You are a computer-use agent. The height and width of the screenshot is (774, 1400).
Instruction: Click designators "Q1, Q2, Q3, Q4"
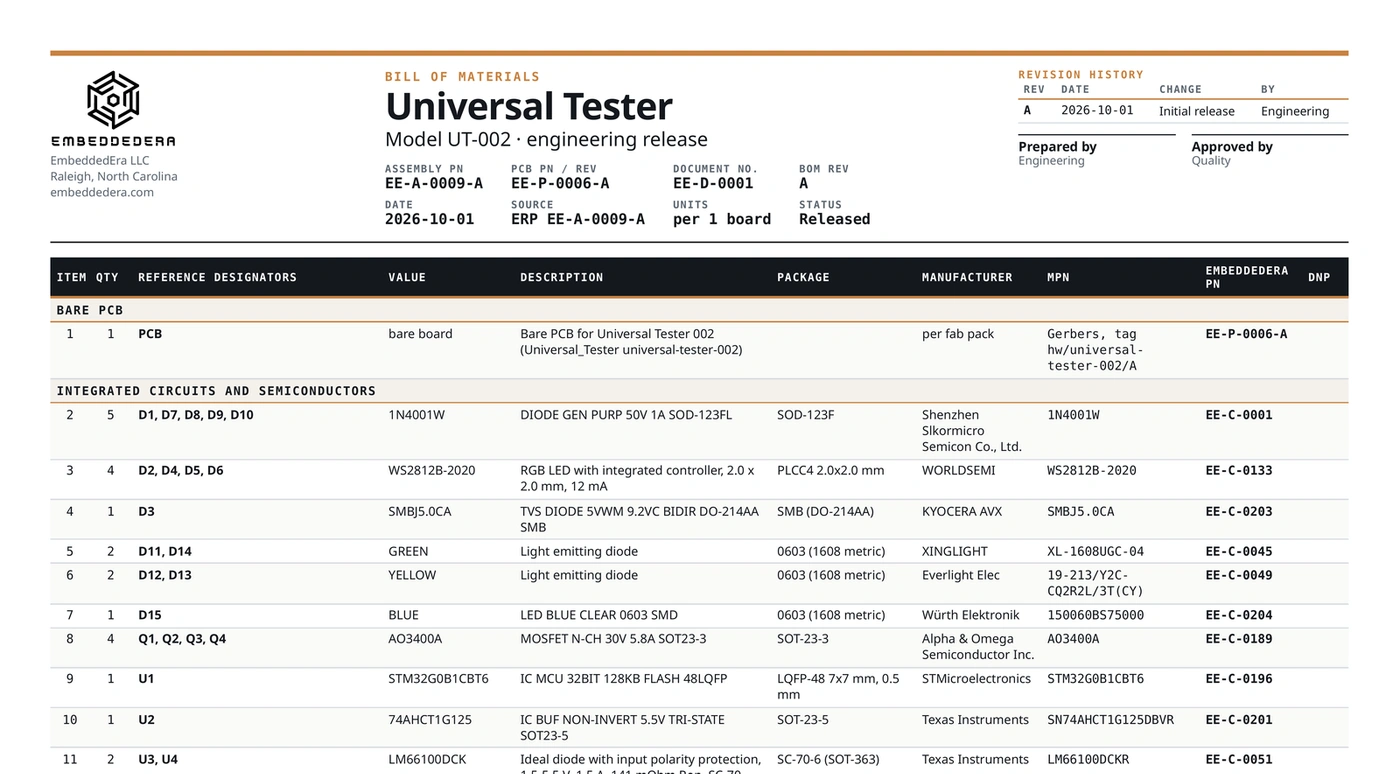(182, 639)
